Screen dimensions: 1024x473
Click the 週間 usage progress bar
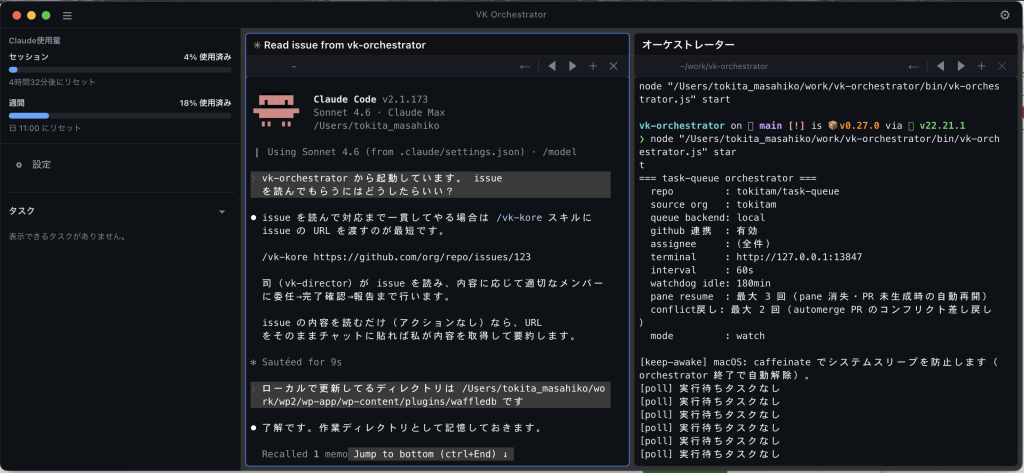pos(120,116)
